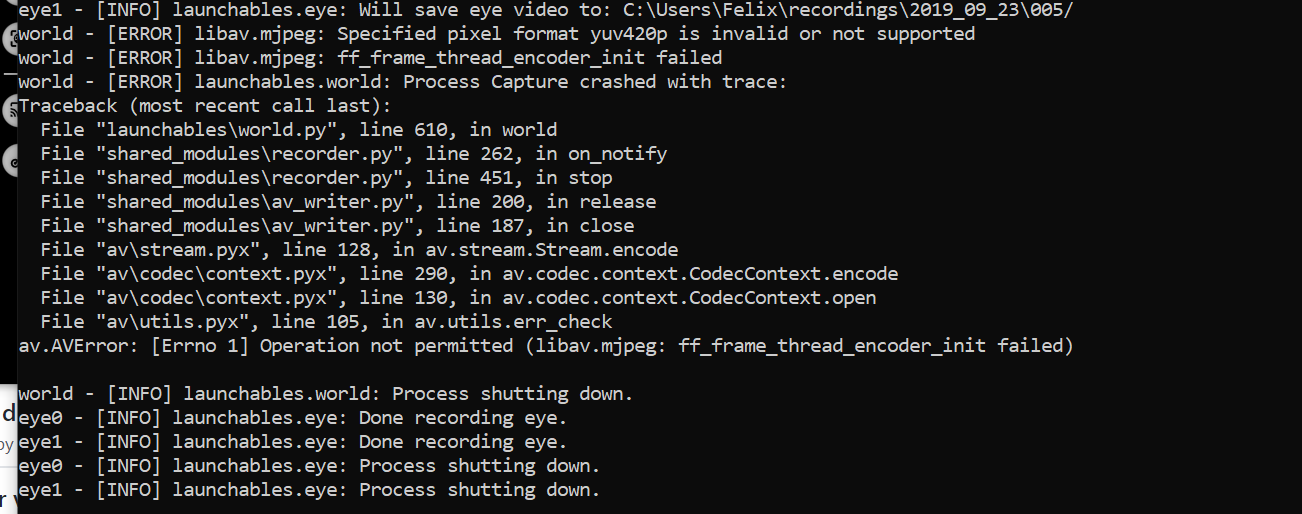The height and width of the screenshot is (514, 1302).
Task: Click the eye0 Done recording eye line
Action: [x=293, y=418]
